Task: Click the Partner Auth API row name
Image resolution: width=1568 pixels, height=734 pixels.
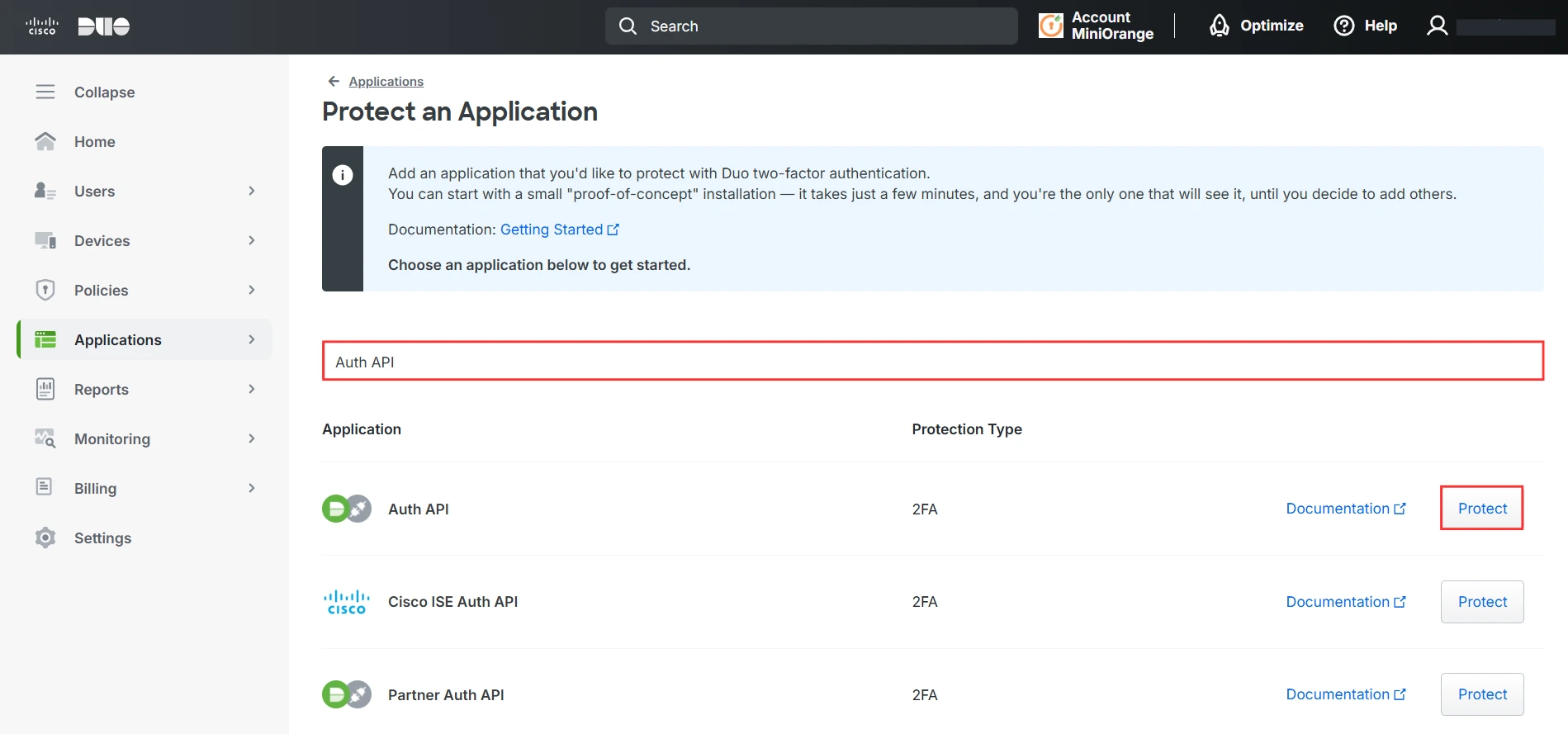Action: [x=446, y=695]
